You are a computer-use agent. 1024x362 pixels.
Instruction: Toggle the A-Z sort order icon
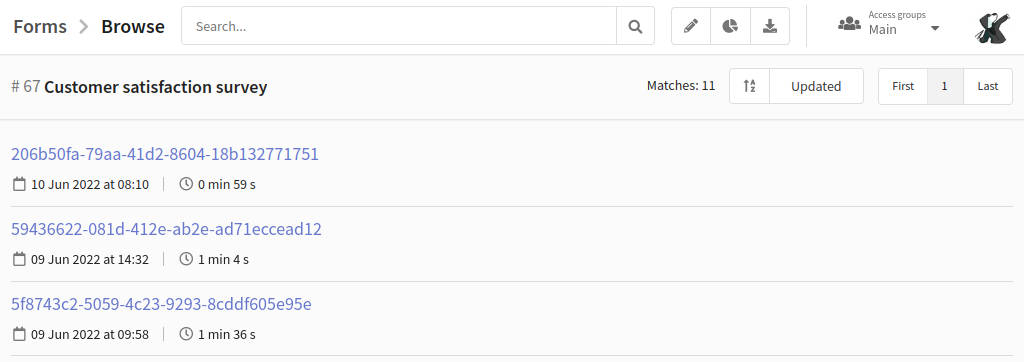749,86
